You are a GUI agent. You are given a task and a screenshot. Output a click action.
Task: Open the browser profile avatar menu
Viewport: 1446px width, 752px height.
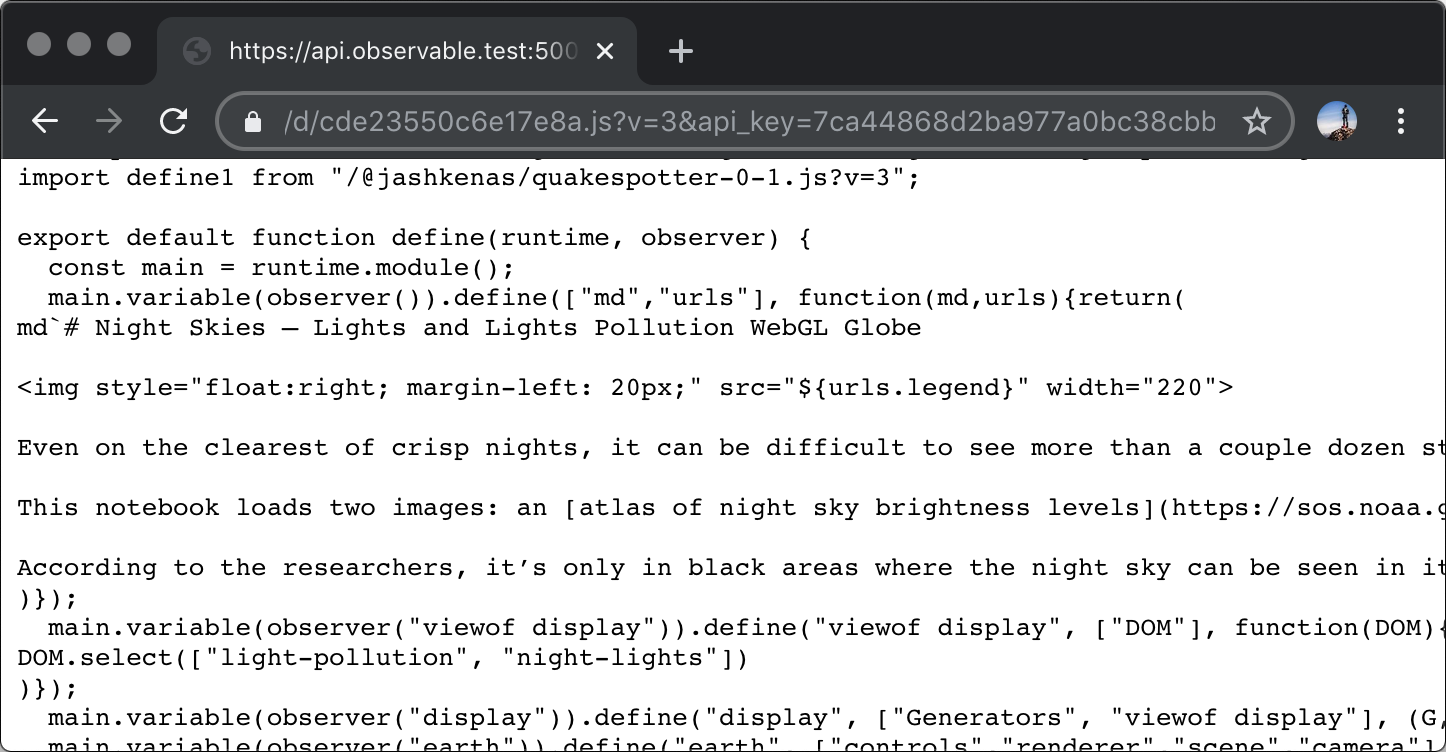[x=1338, y=120]
